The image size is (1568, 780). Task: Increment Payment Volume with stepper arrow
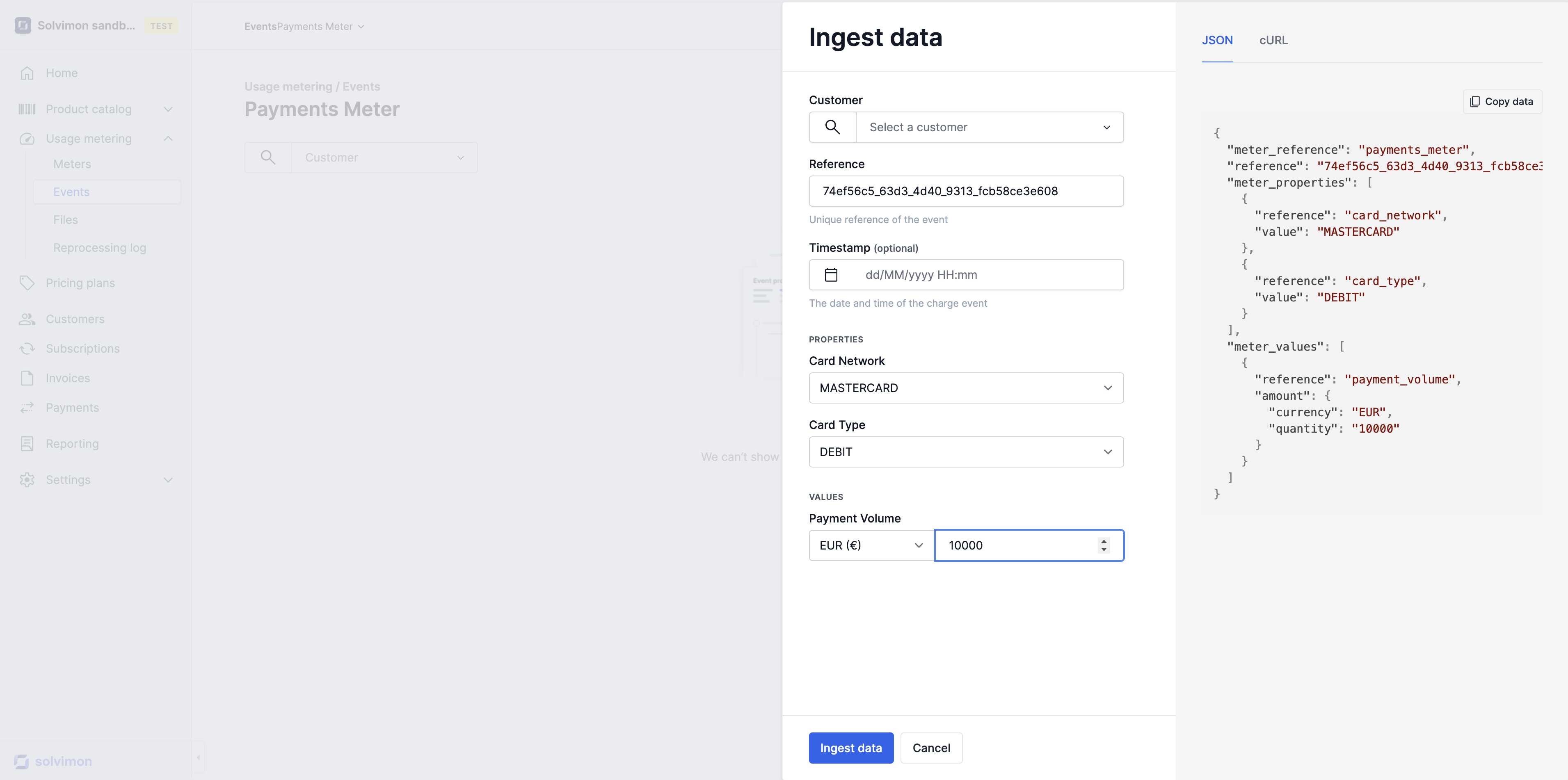coord(1104,541)
